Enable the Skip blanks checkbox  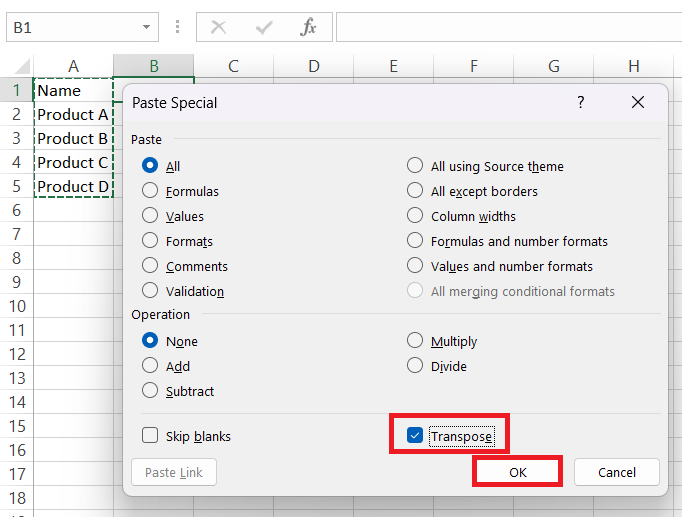(150, 435)
